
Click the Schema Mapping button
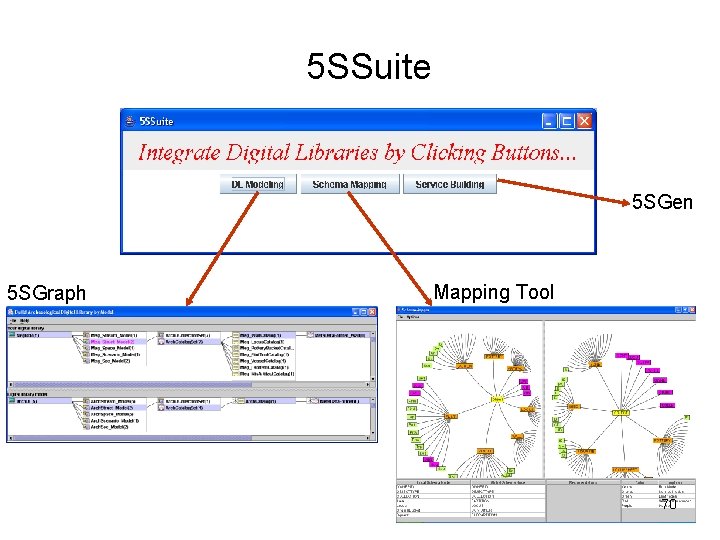[x=350, y=184]
